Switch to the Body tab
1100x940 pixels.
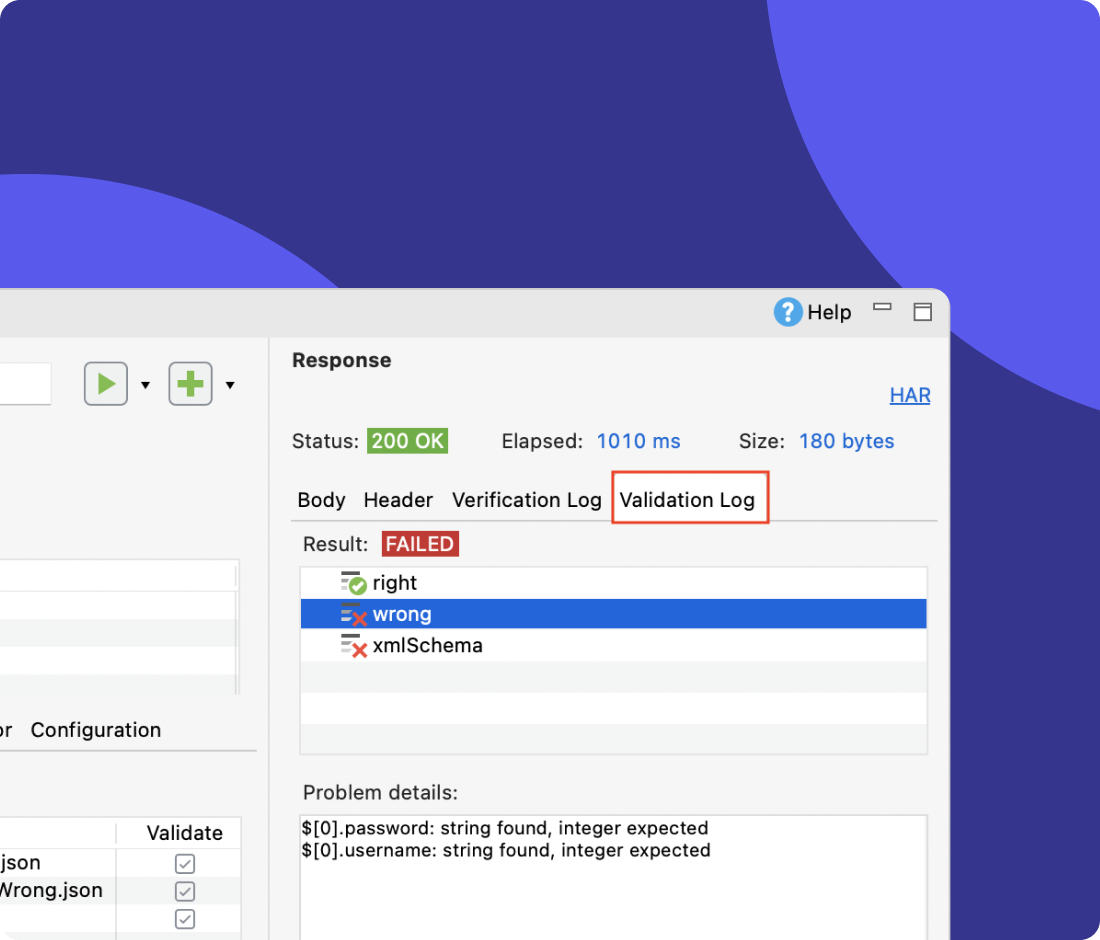[x=321, y=500]
